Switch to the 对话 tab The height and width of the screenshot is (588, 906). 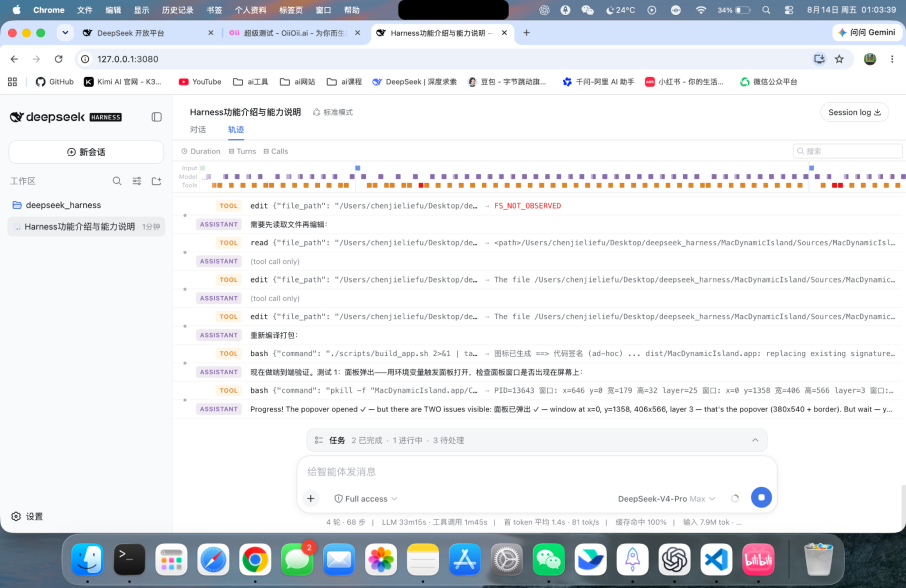coord(198,129)
